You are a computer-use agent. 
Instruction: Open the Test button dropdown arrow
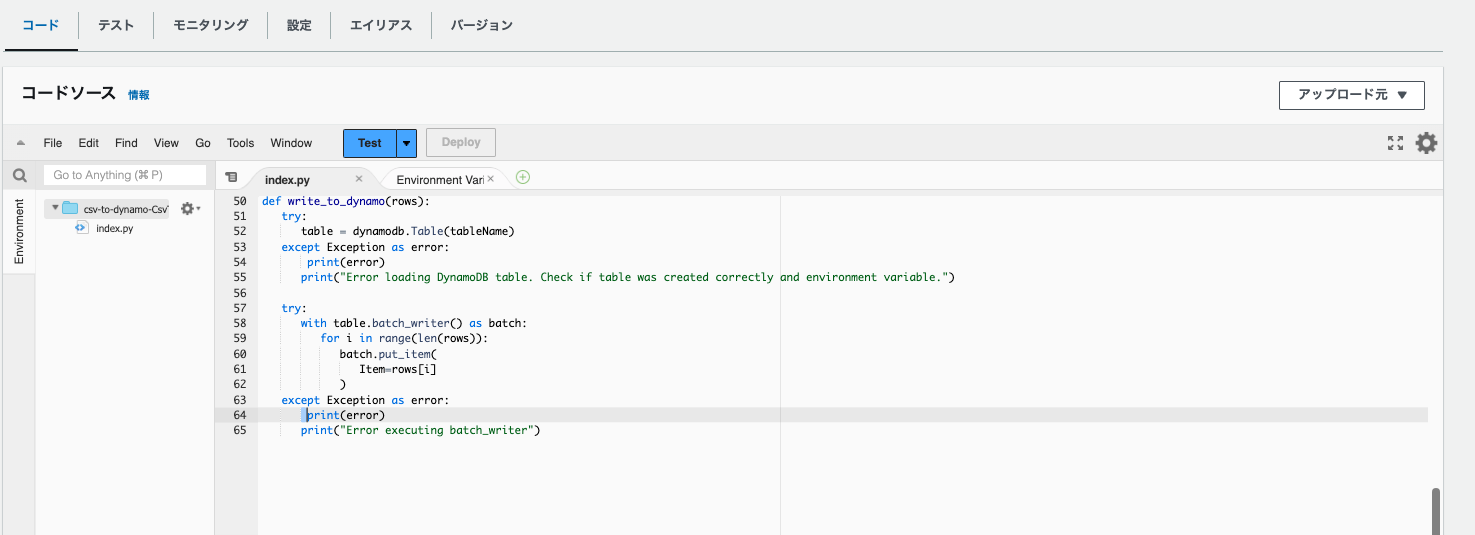coord(406,143)
